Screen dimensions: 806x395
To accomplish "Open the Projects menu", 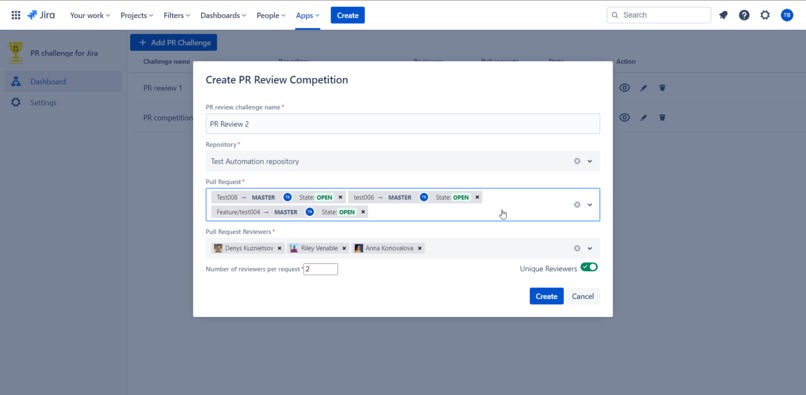I will [x=137, y=15].
